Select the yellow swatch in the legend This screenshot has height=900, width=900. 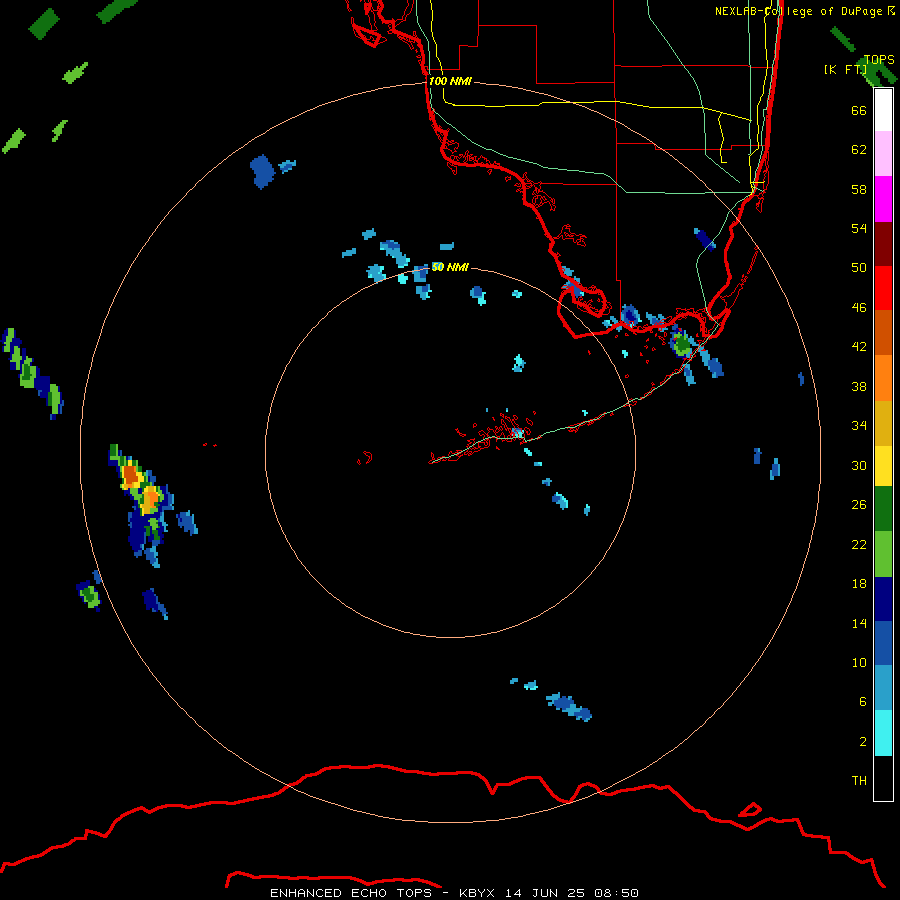(883, 465)
